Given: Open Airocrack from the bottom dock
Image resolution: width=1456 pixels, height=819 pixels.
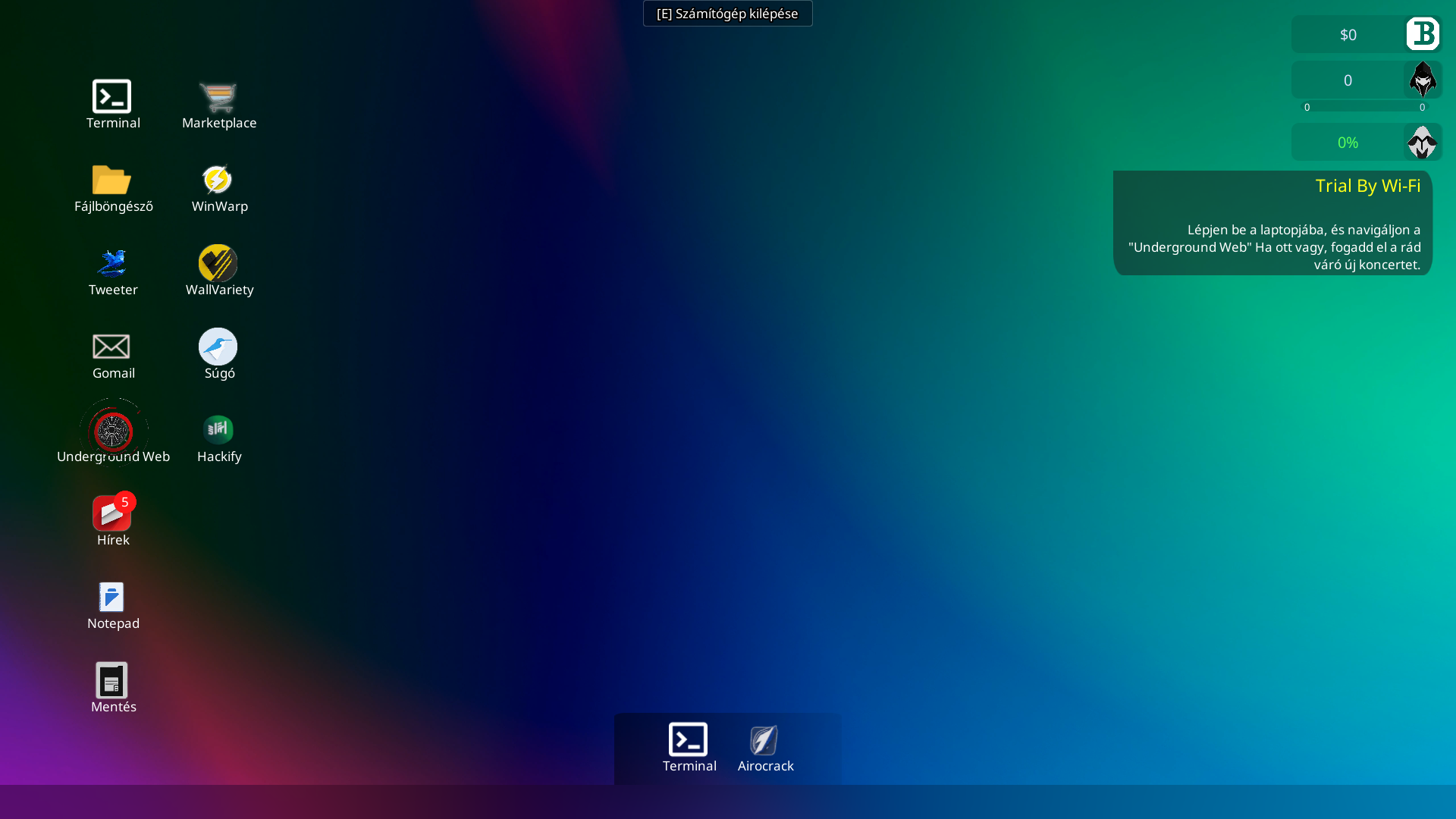Looking at the screenshot, I should click(x=764, y=741).
